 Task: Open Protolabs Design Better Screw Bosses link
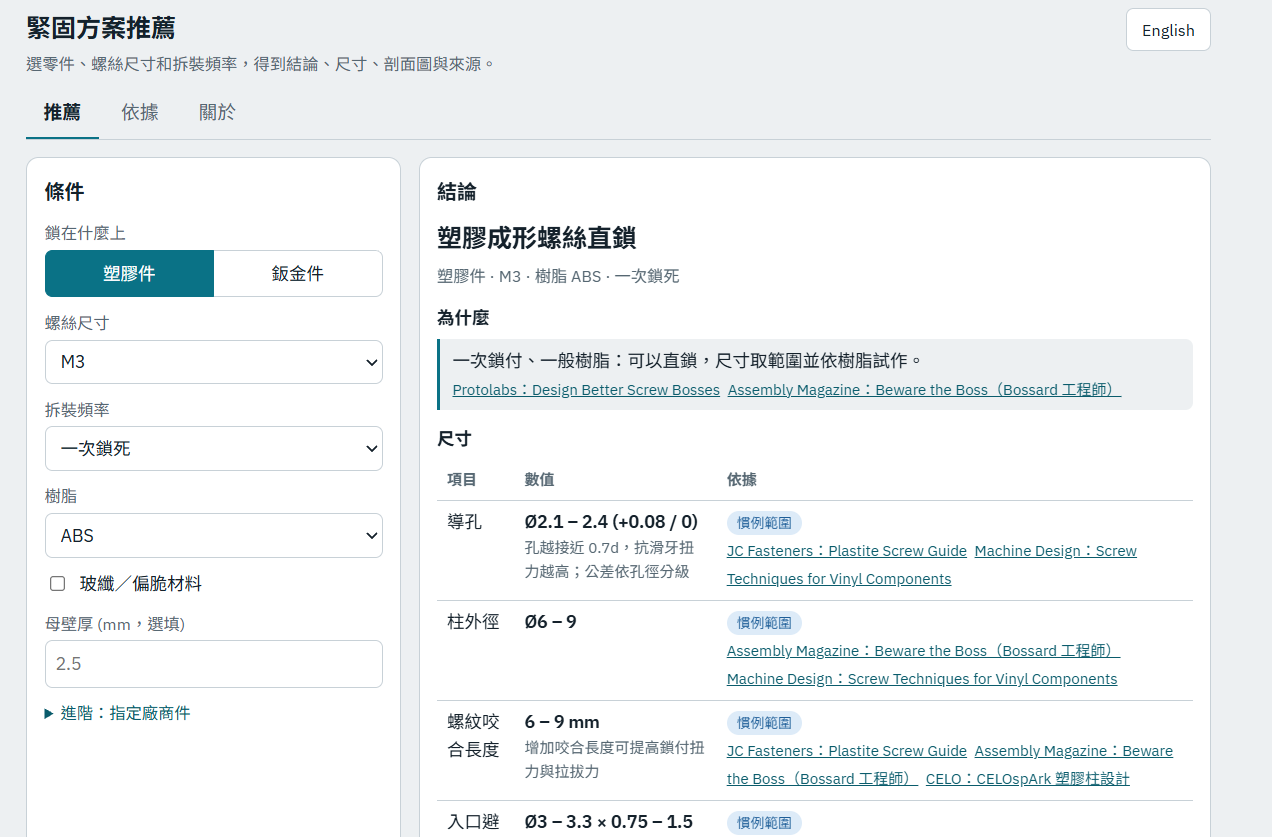pos(586,390)
